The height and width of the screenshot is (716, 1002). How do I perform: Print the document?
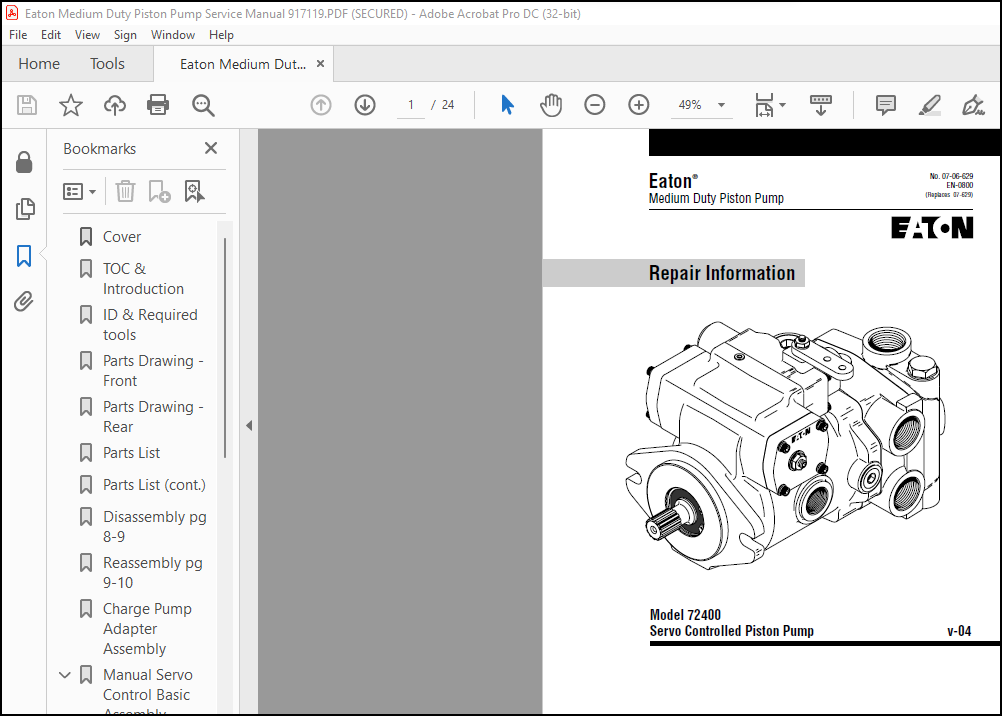coord(158,105)
